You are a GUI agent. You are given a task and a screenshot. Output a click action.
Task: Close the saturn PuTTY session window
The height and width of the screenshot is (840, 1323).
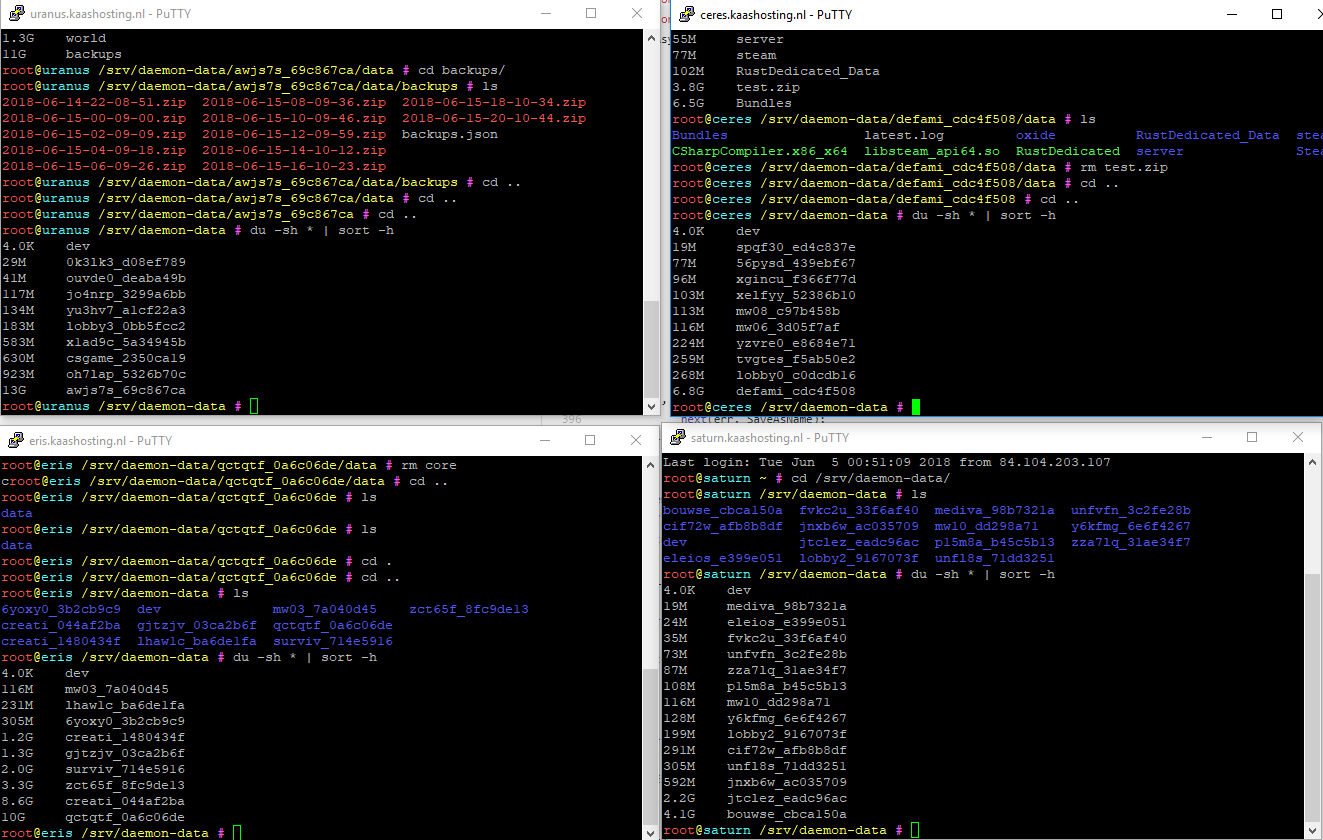pyautogui.click(x=1298, y=438)
